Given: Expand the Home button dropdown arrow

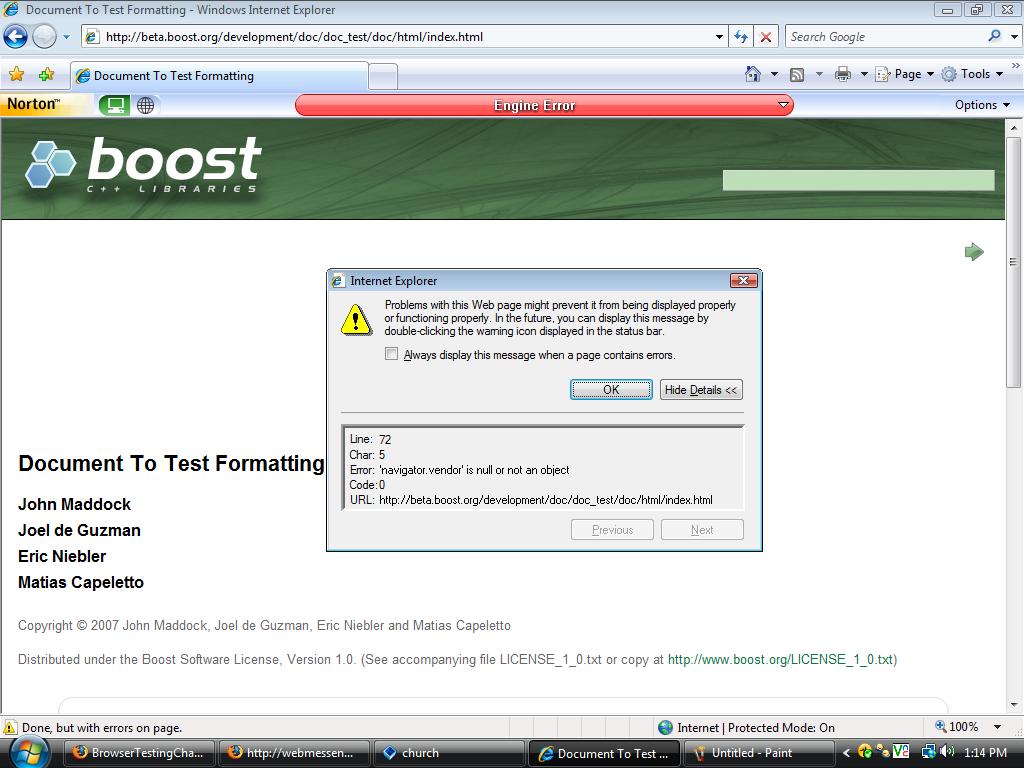Looking at the screenshot, I should 774,74.
